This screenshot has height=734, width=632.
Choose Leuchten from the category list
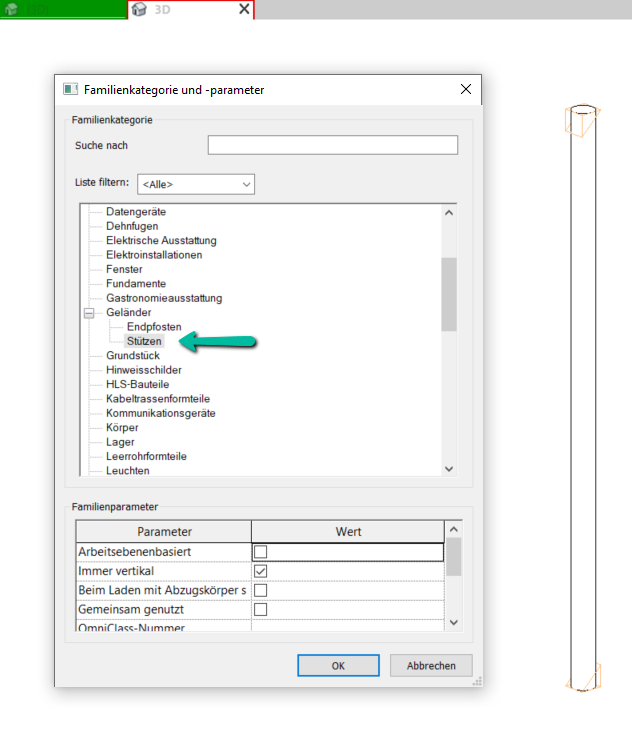(x=127, y=470)
